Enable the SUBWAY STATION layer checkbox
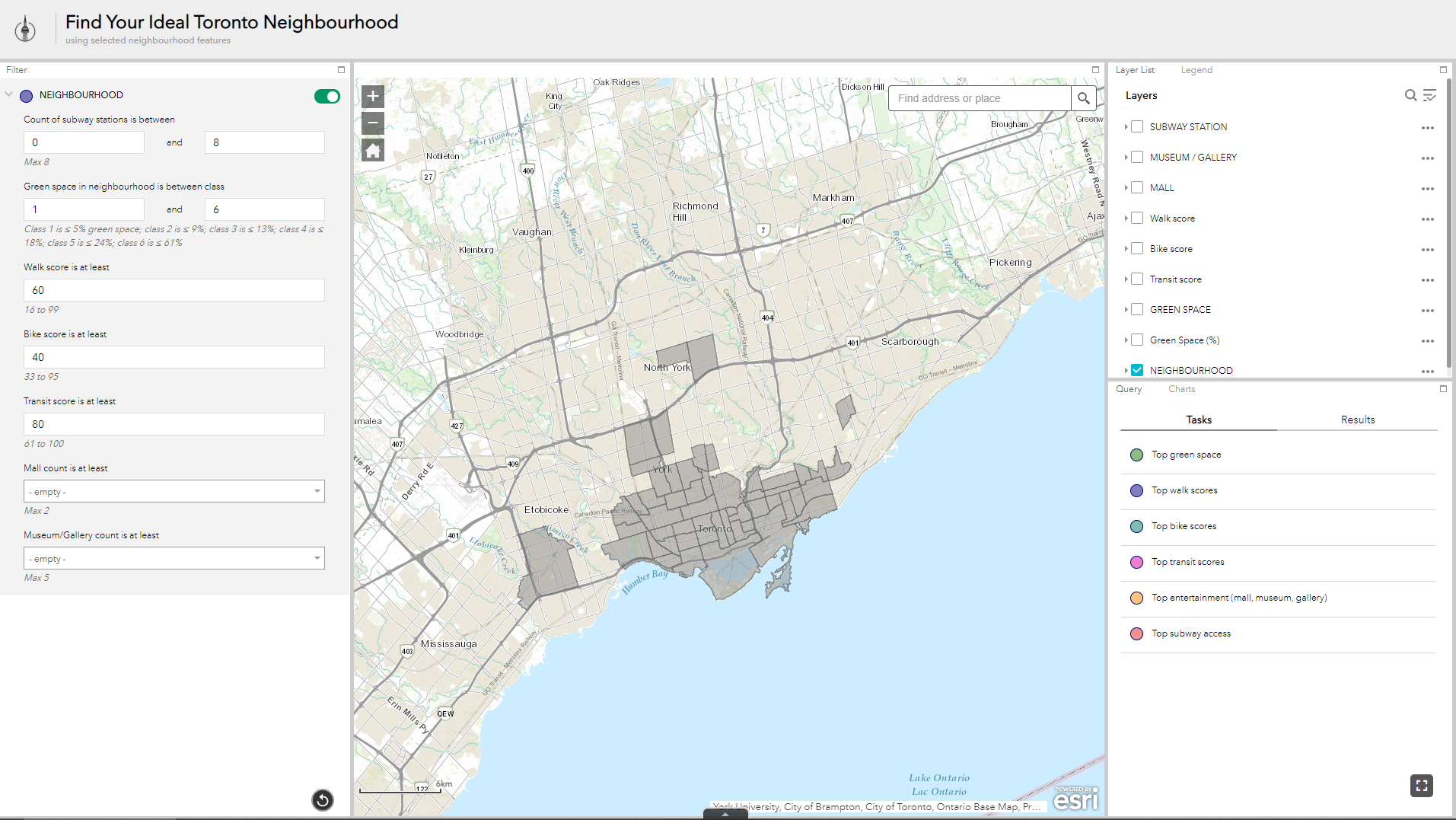Image resolution: width=1456 pixels, height=820 pixels. pos(1137,126)
